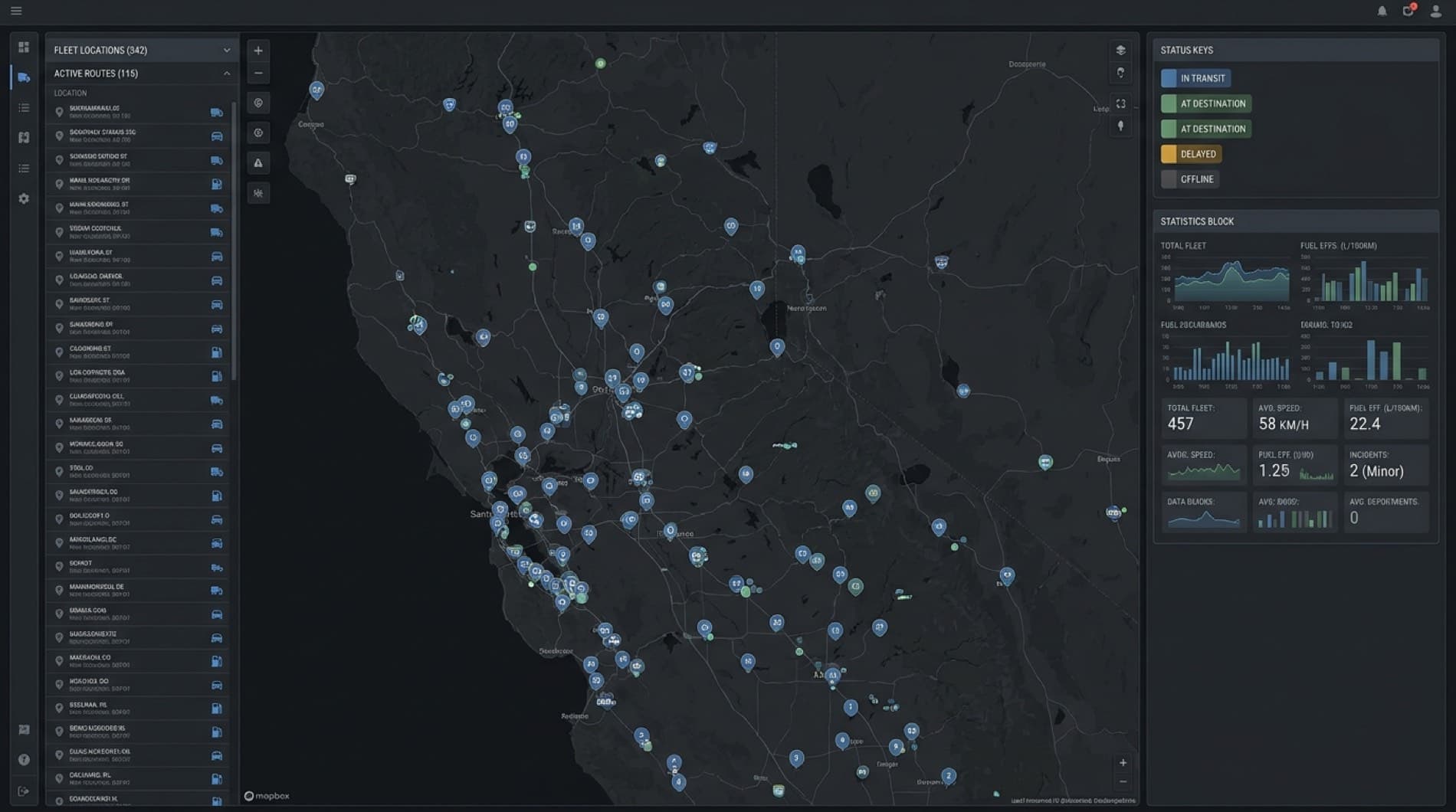Click the compass control below the zoom buttons
This screenshot has height=812, width=1456.
pos(258,103)
